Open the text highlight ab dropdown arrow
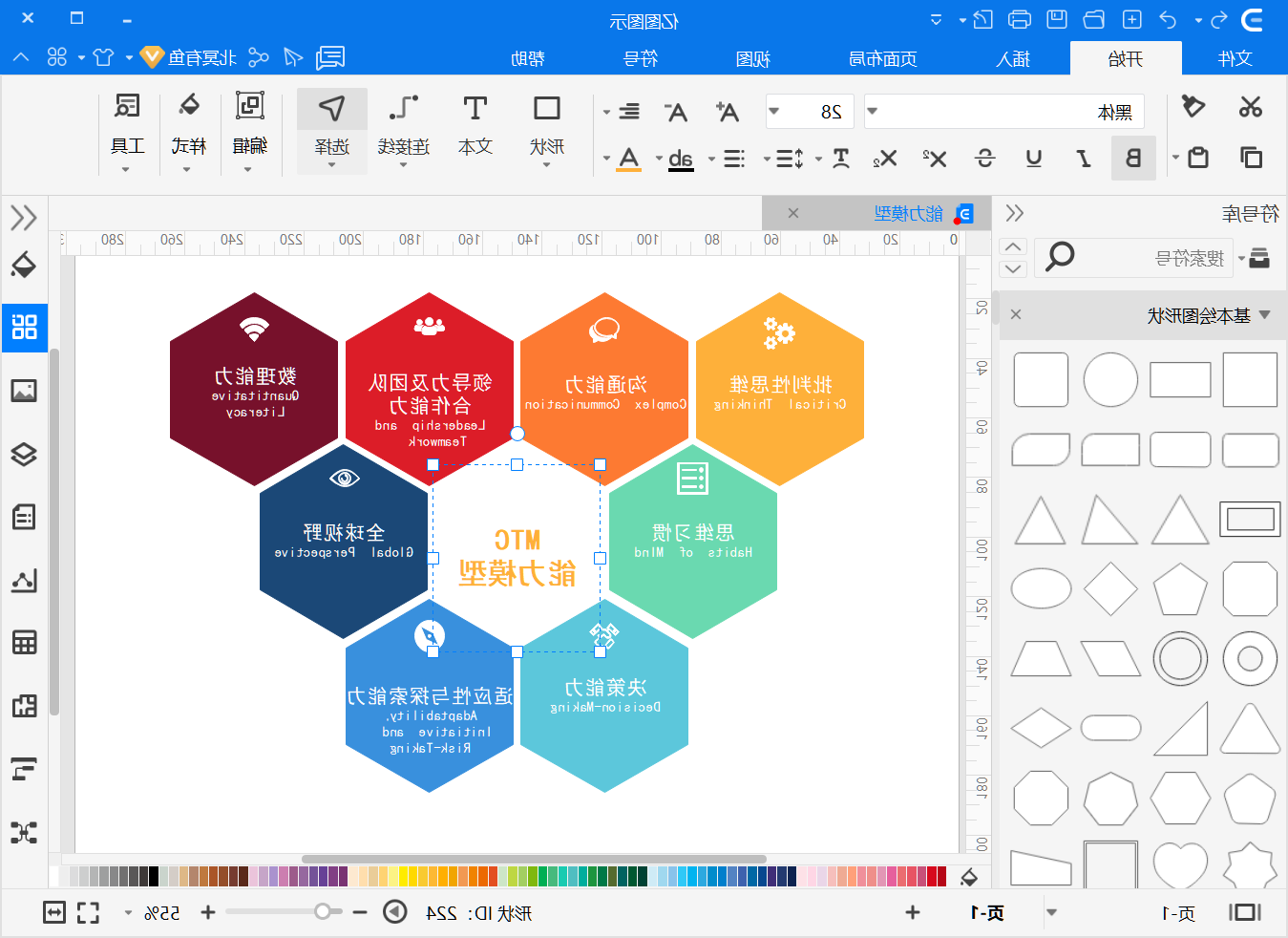The height and width of the screenshot is (938, 1288). [x=658, y=159]
